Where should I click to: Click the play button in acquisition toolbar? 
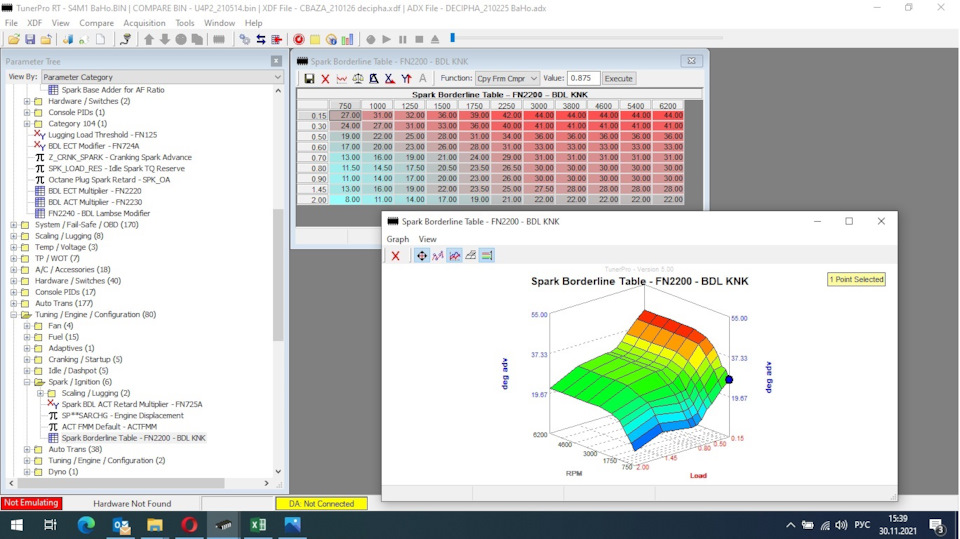[386, 39]
